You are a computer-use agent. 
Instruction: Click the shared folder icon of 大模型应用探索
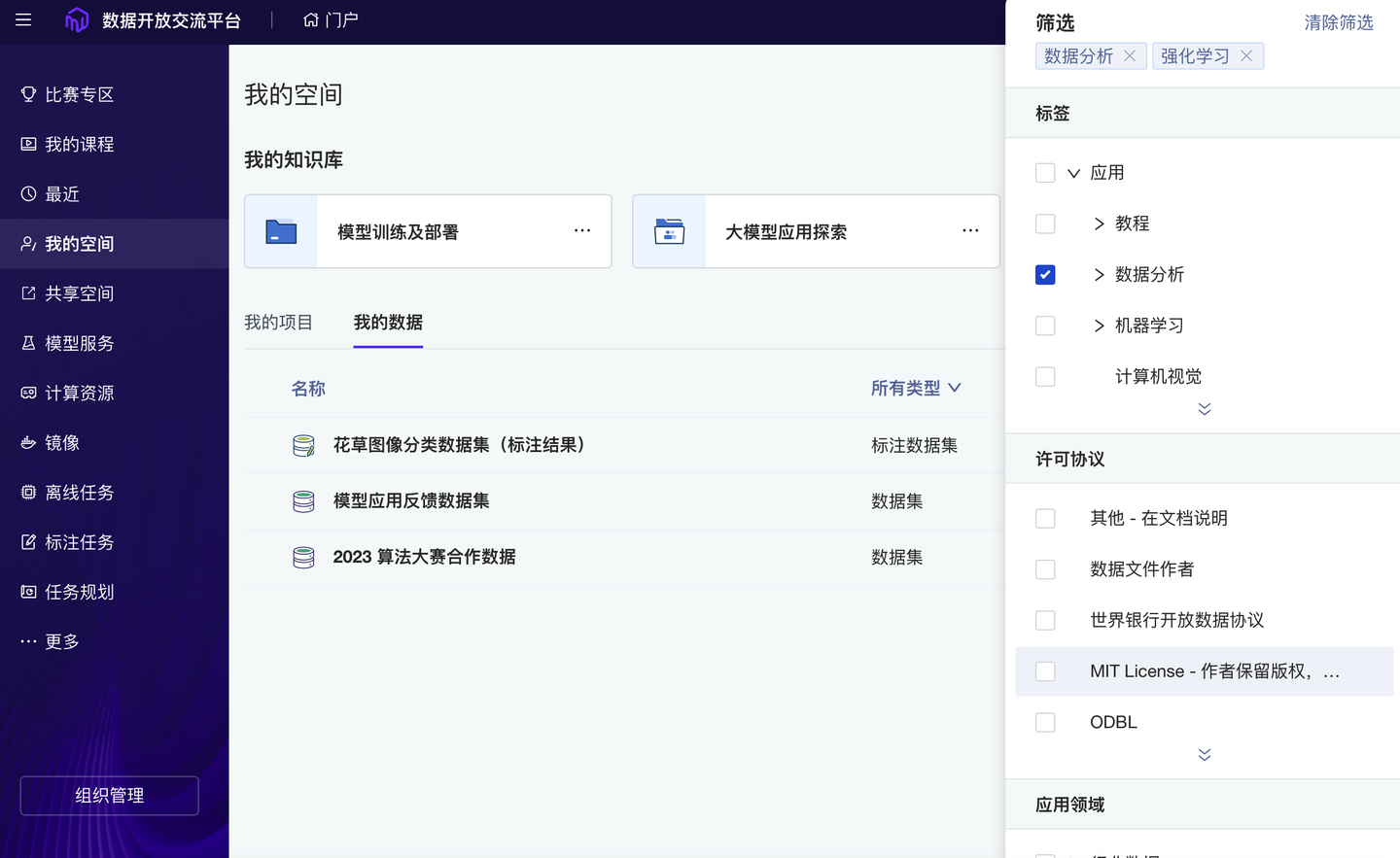pyautogui.click(x=669, y=231)
